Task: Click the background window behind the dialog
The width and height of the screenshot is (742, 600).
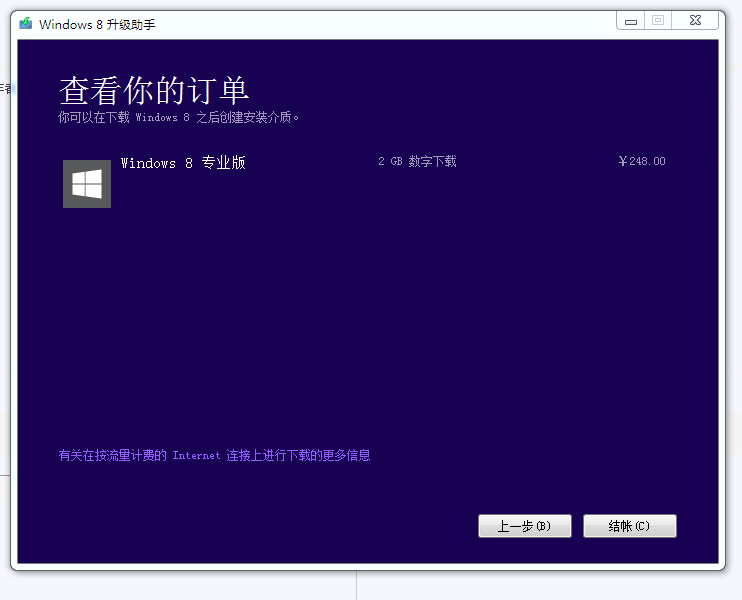Action: click(x=550, y=588)
